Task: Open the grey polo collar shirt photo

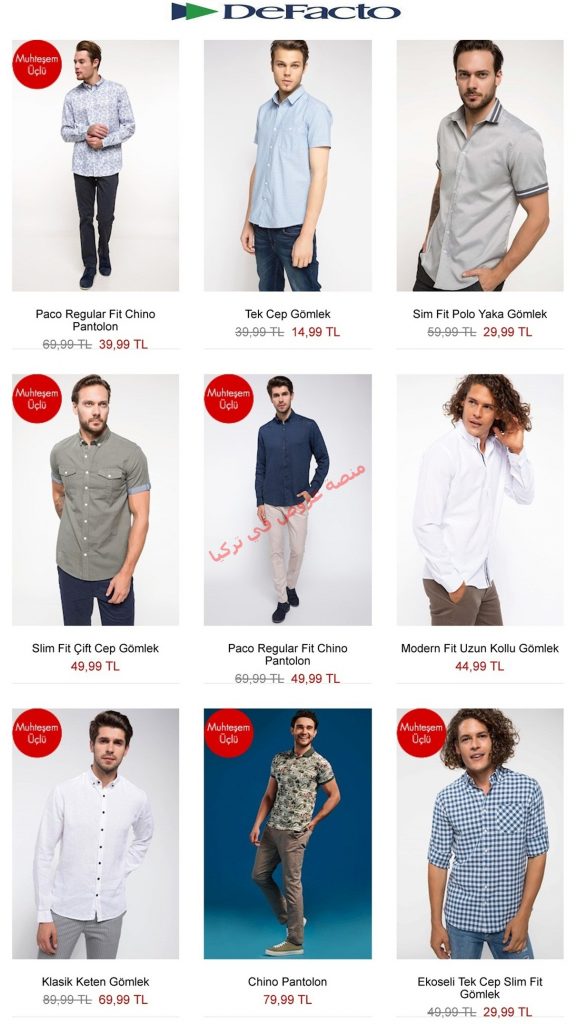Action: 480,165
